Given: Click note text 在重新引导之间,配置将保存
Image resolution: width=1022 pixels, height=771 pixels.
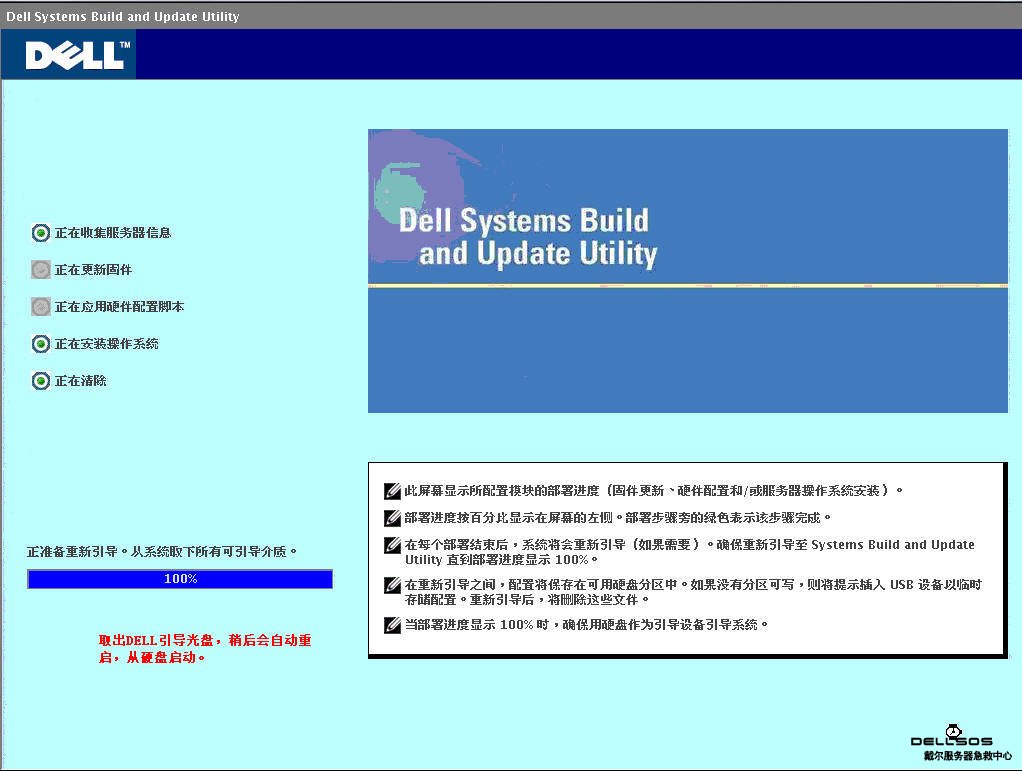Looking at the screenshot, I should coord(693,592).
